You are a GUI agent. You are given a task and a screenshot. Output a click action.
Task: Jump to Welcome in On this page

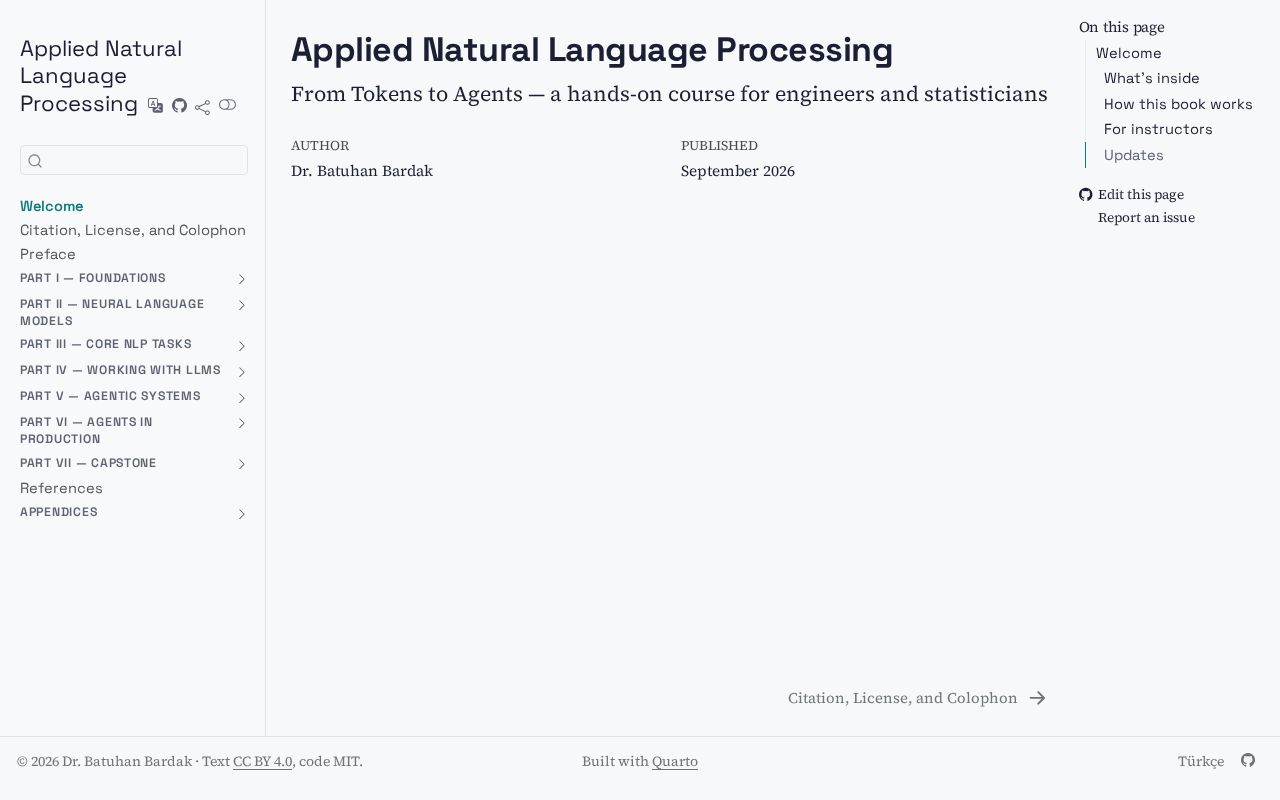pos(1128,53)
